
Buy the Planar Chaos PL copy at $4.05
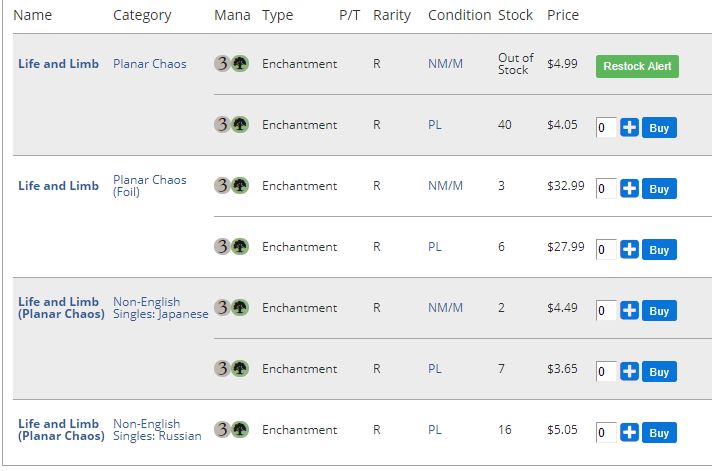point(659,128)
